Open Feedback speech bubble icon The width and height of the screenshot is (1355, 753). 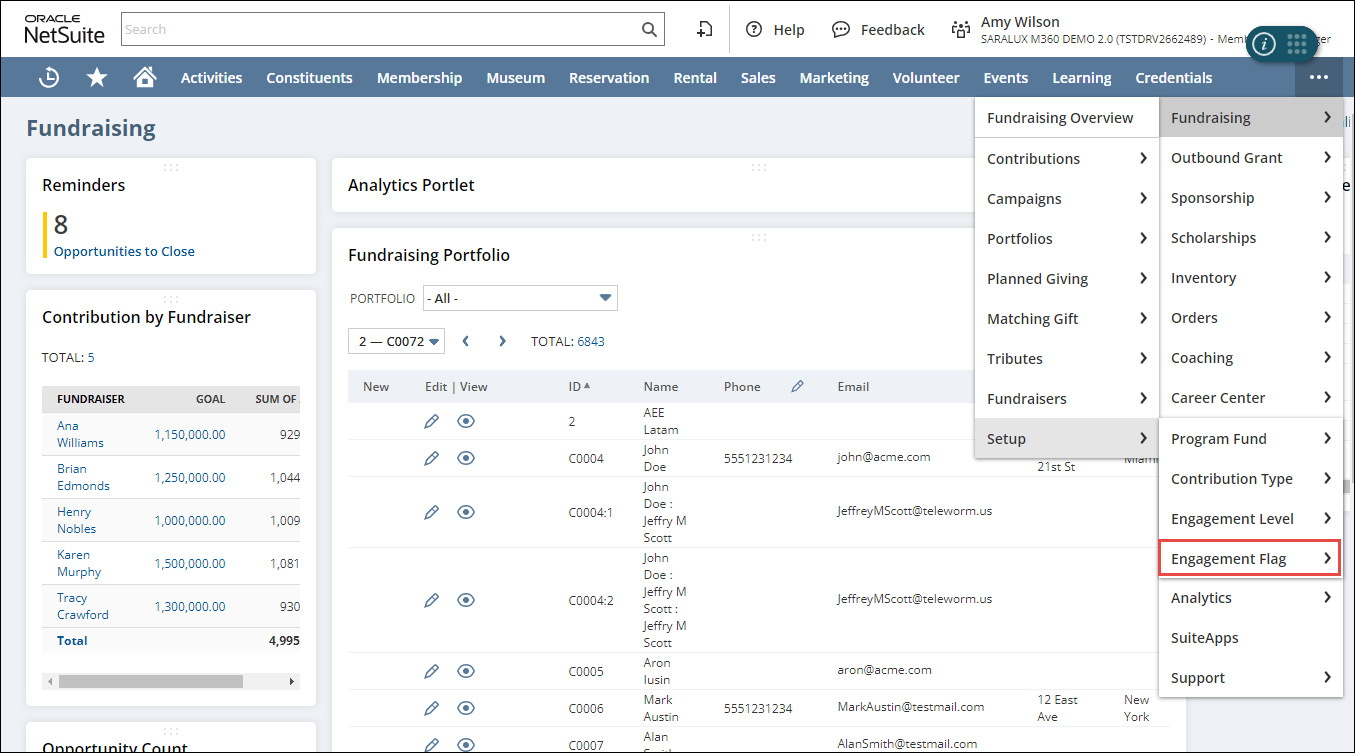pyautogui.click(x=841, y=29)
